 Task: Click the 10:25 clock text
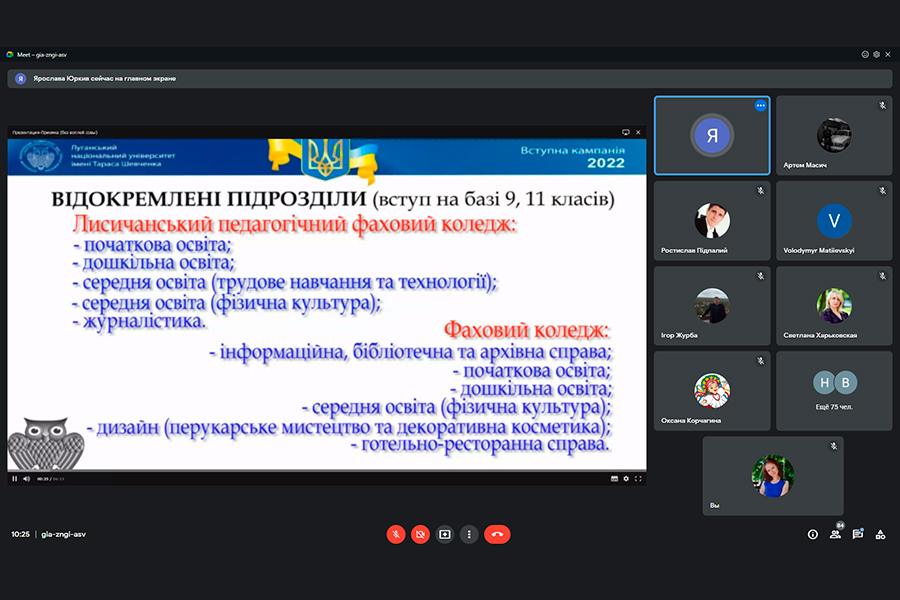[20, 534]
